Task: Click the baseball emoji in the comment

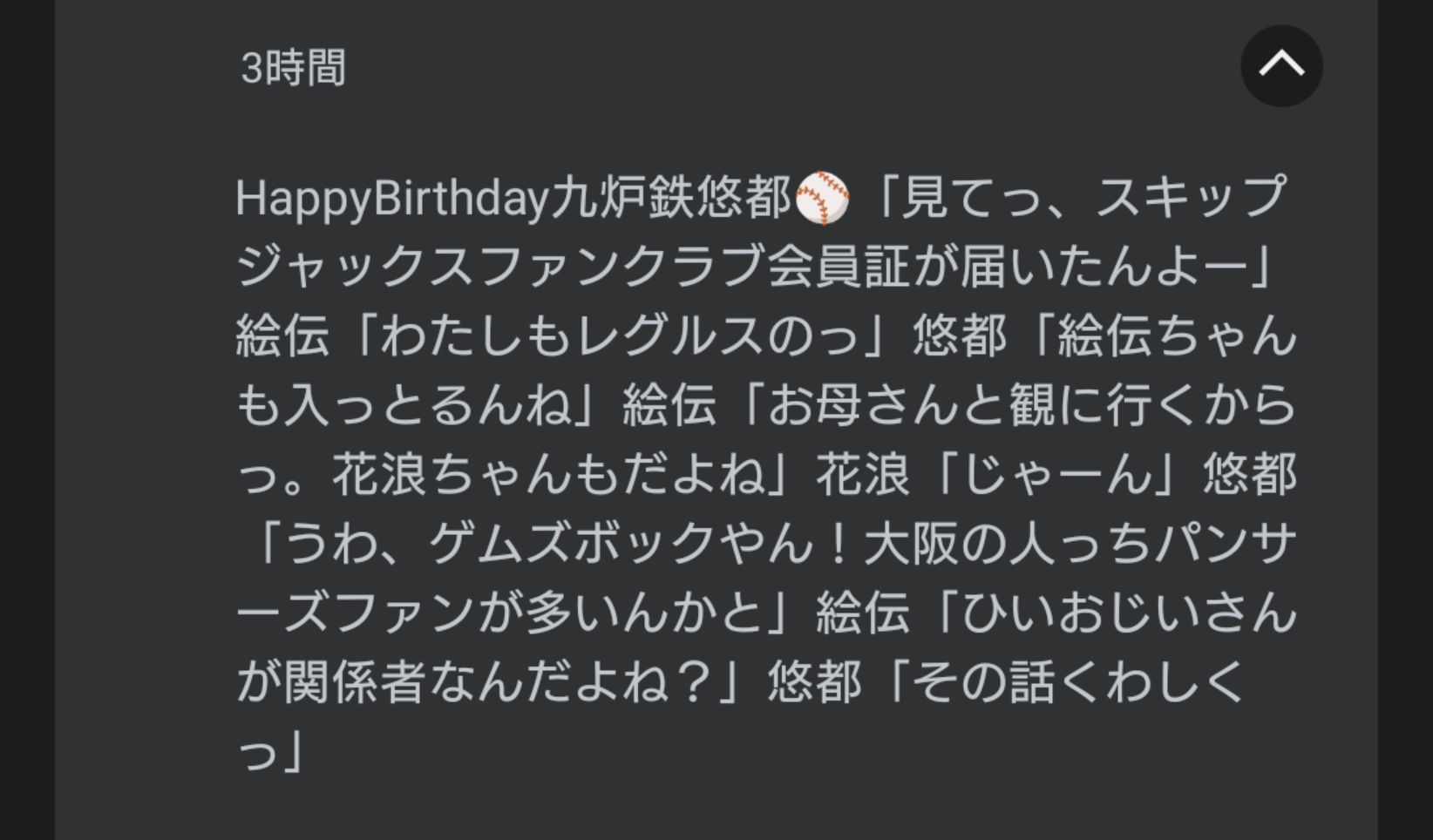Action: (x=822, y=199)
